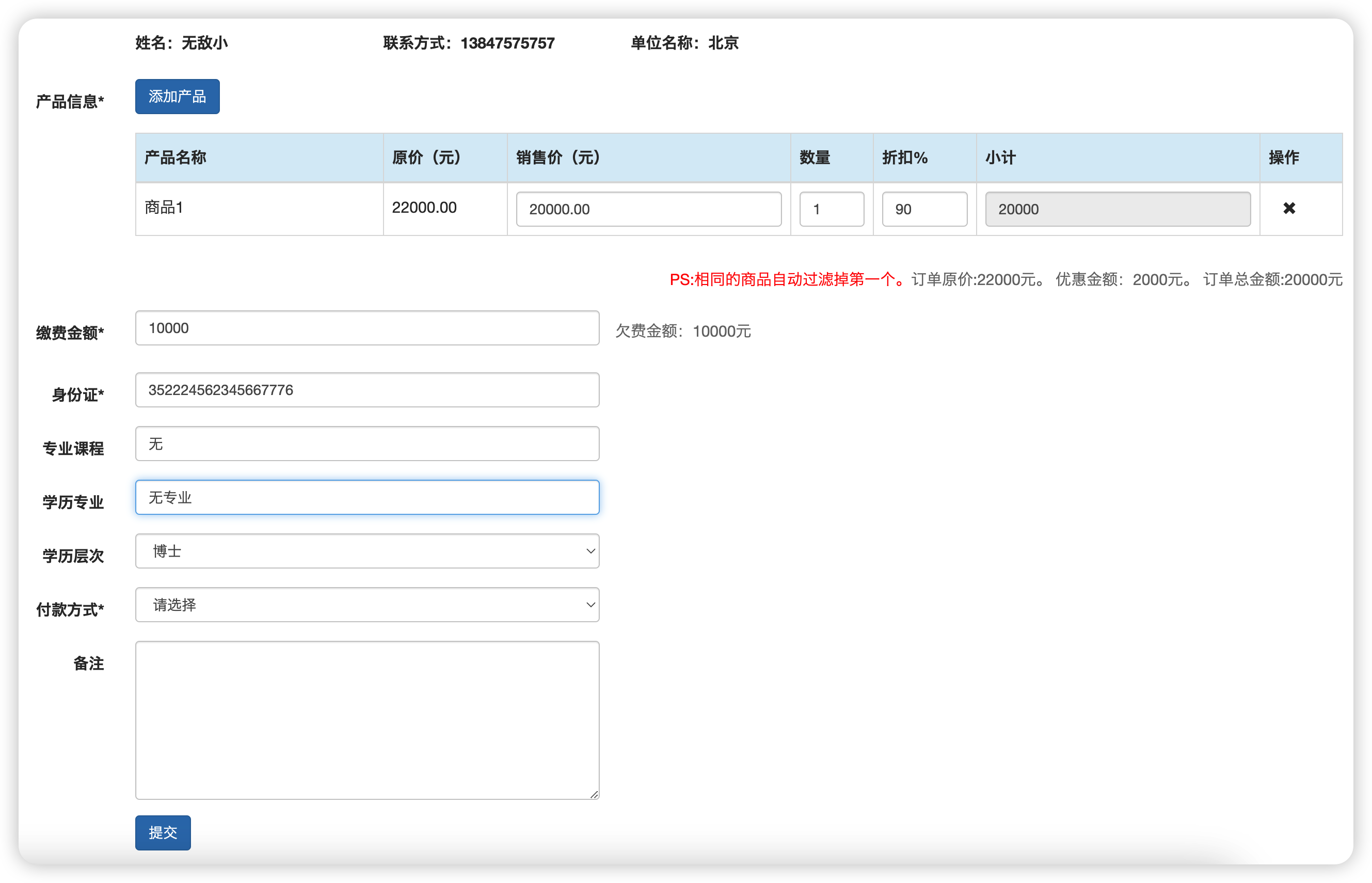The height and width of the screenshot is (883, 1372).
Task: Click the 单位名称：北京 header text
Action: (685, 43)
